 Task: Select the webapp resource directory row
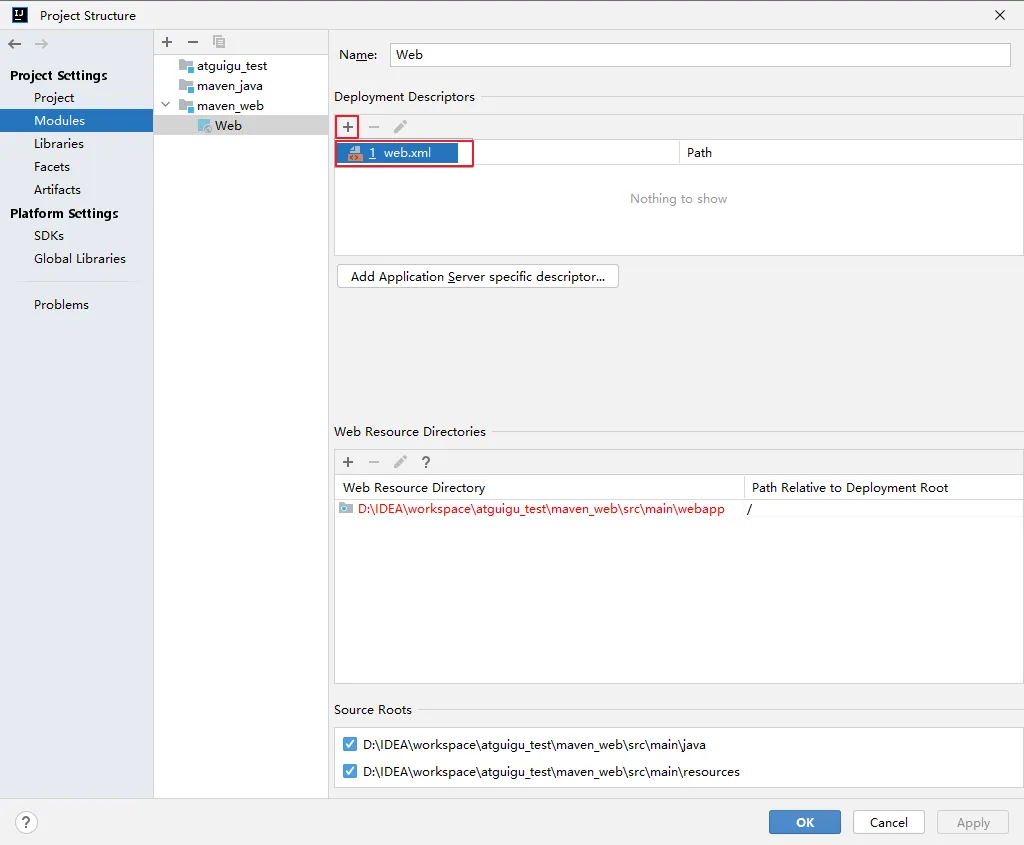(540, 509)
